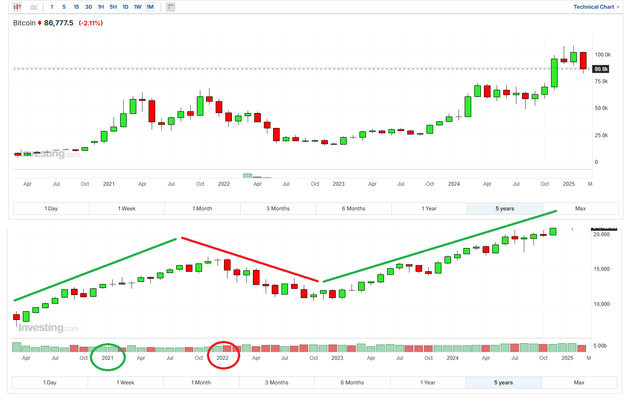Click the 2025 date label on bottom chart
This screenshot has width=640, height=401.
tap(567, 358)
